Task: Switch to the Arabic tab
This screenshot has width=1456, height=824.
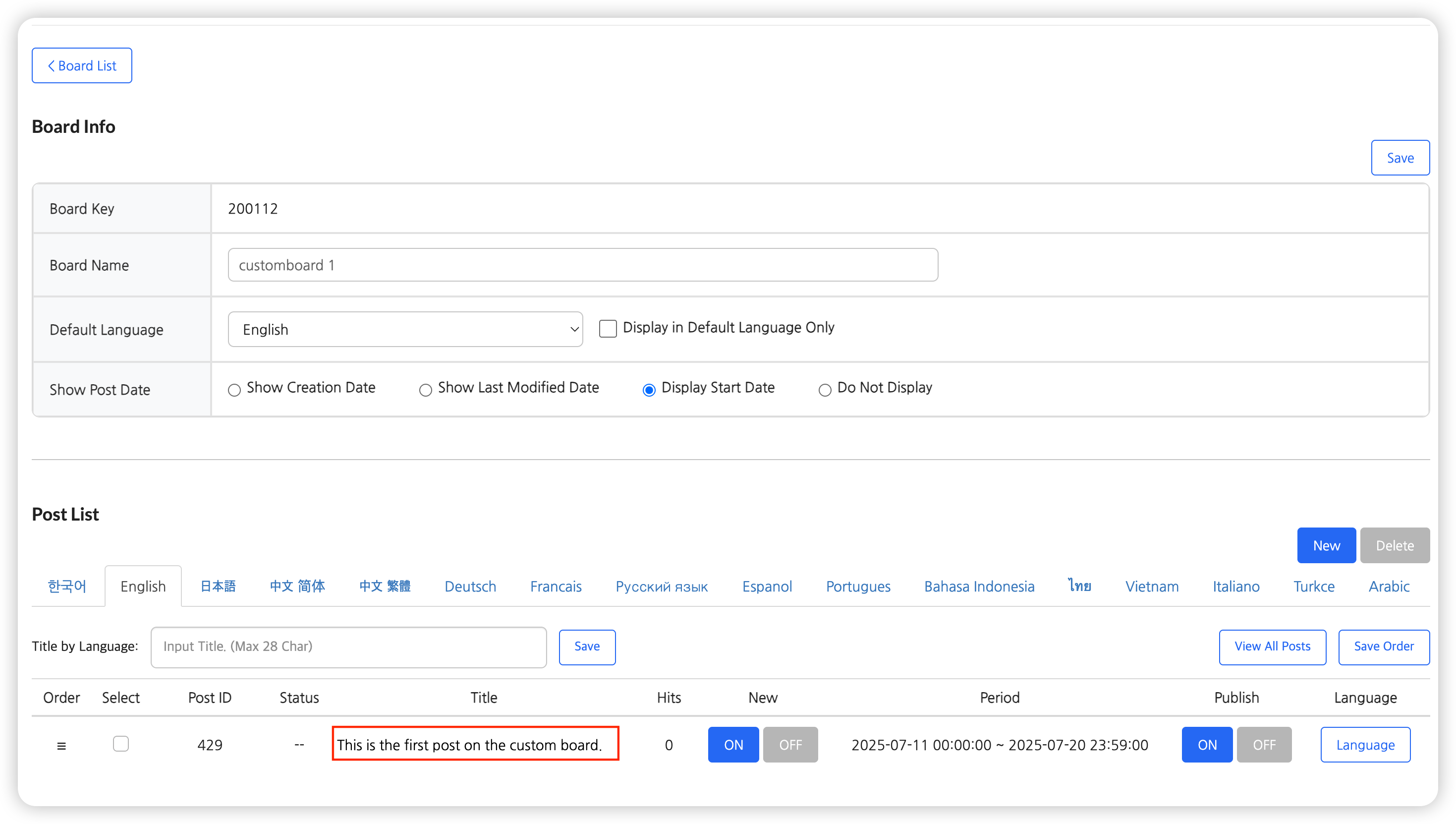Action: [1389, 587]
